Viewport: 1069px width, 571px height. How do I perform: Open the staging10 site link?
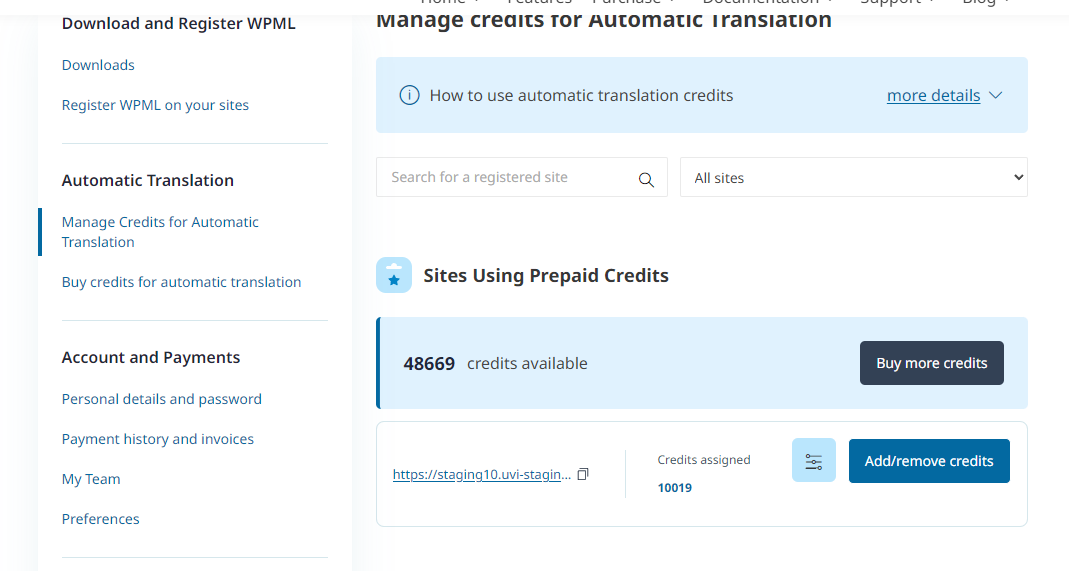tap(482, 475)
